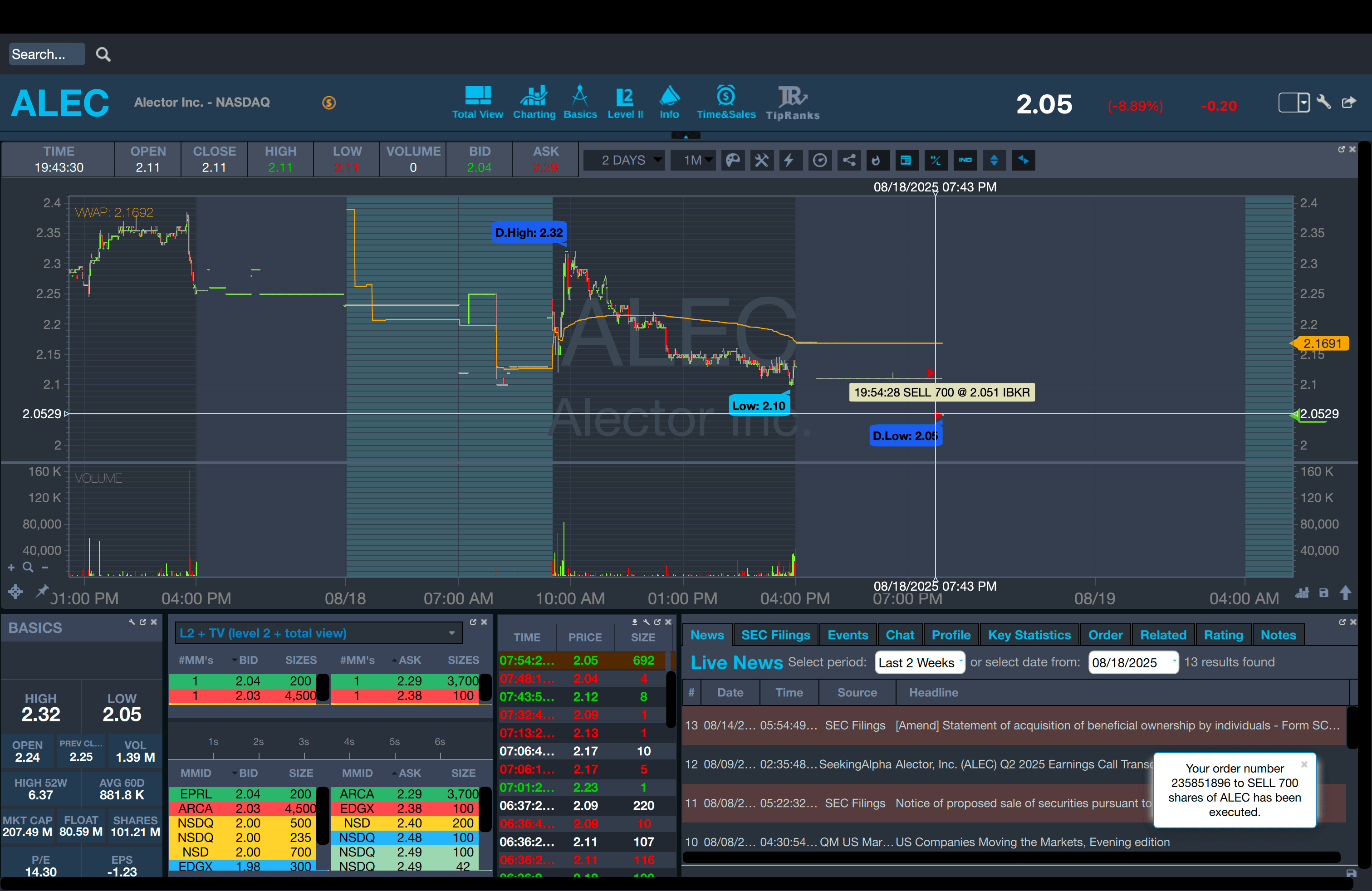Open the chart color palette settings
This screenshot has width=1372, height=891.
tap(733, 160)
